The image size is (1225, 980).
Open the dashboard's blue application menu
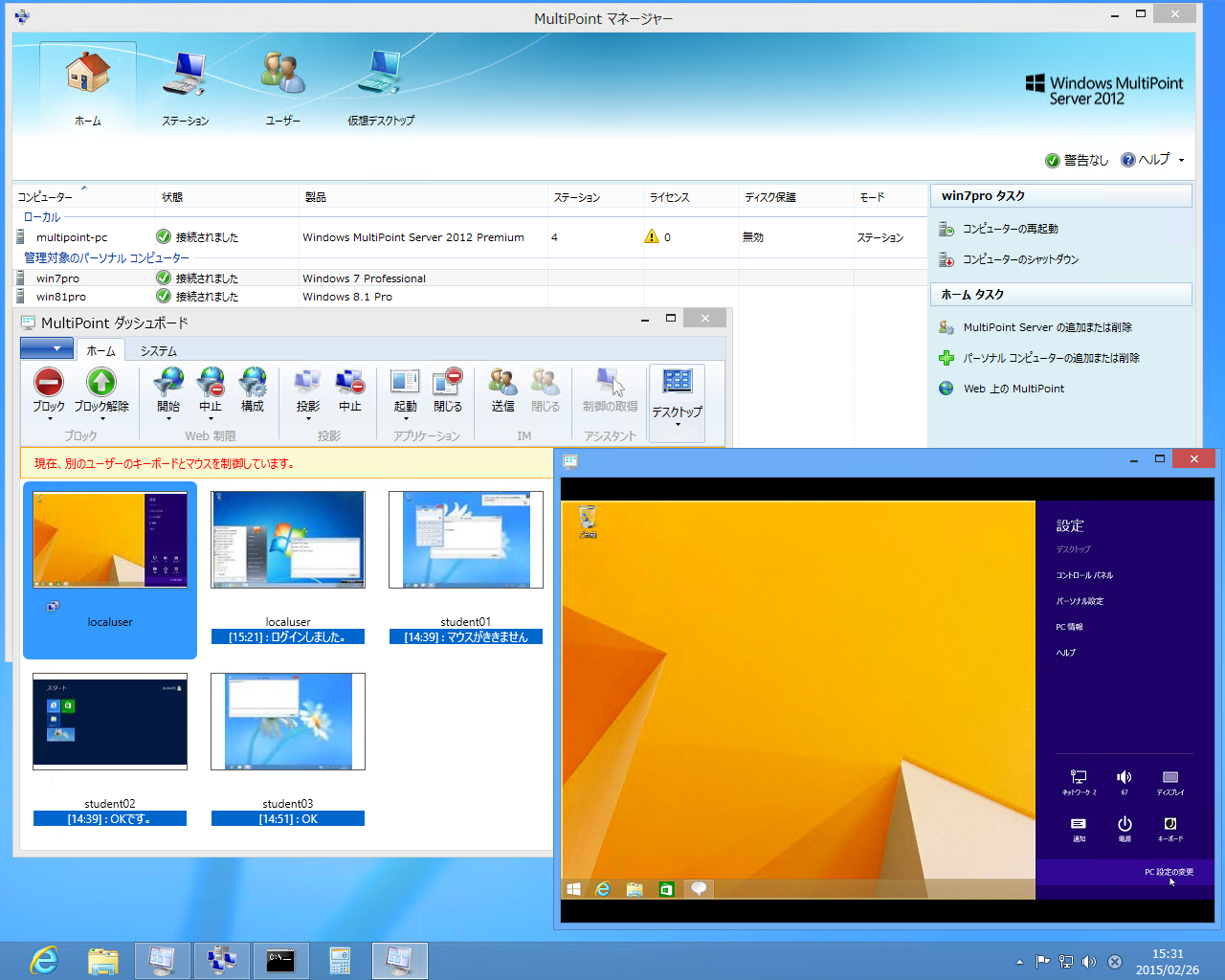click(46, 349)
